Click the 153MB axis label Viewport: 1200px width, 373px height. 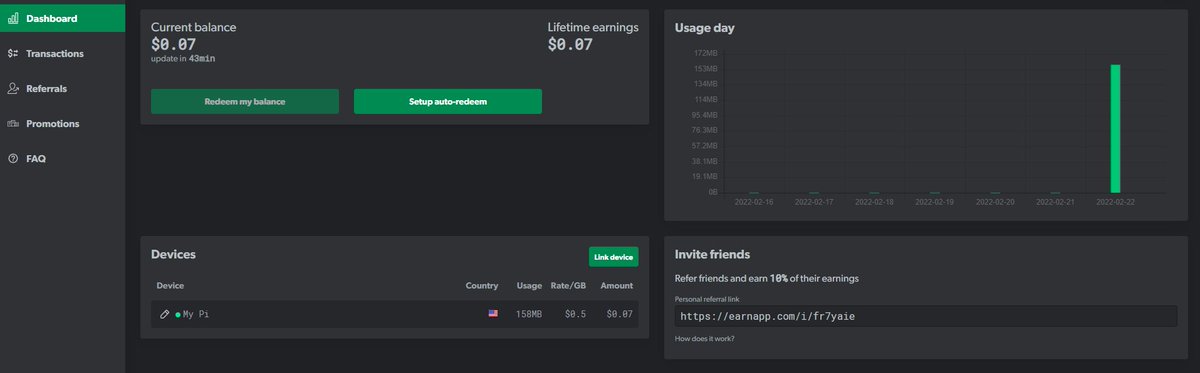tap(706, 68)
